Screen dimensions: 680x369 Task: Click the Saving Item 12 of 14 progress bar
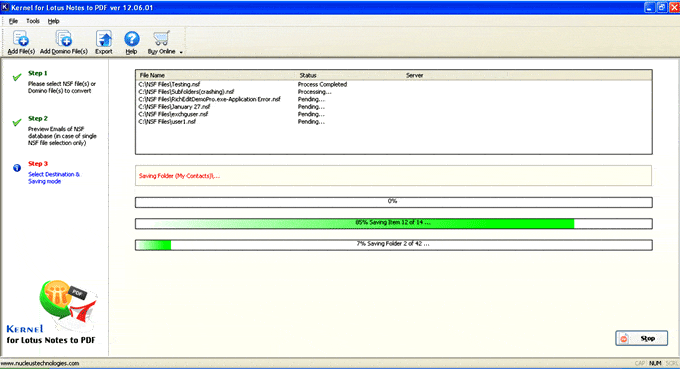click(x=393, y=223)
